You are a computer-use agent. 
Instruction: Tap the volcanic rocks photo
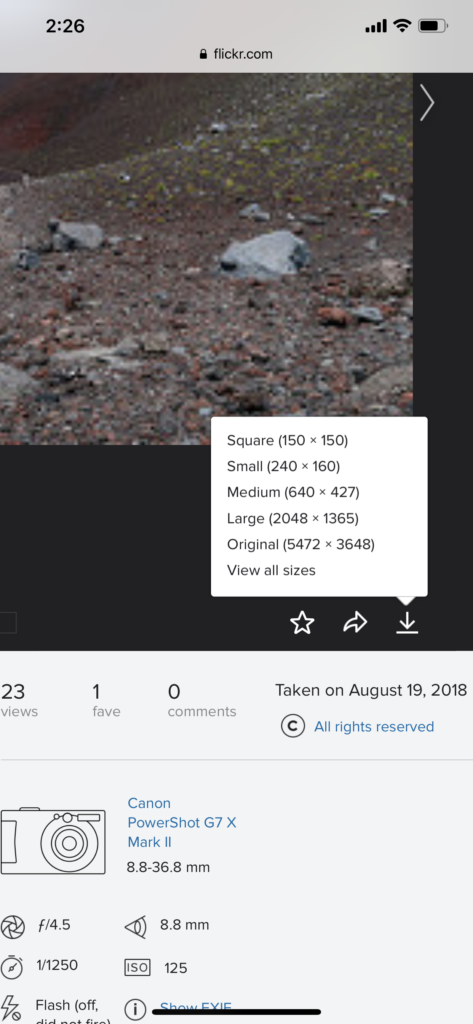pos(206,259)
